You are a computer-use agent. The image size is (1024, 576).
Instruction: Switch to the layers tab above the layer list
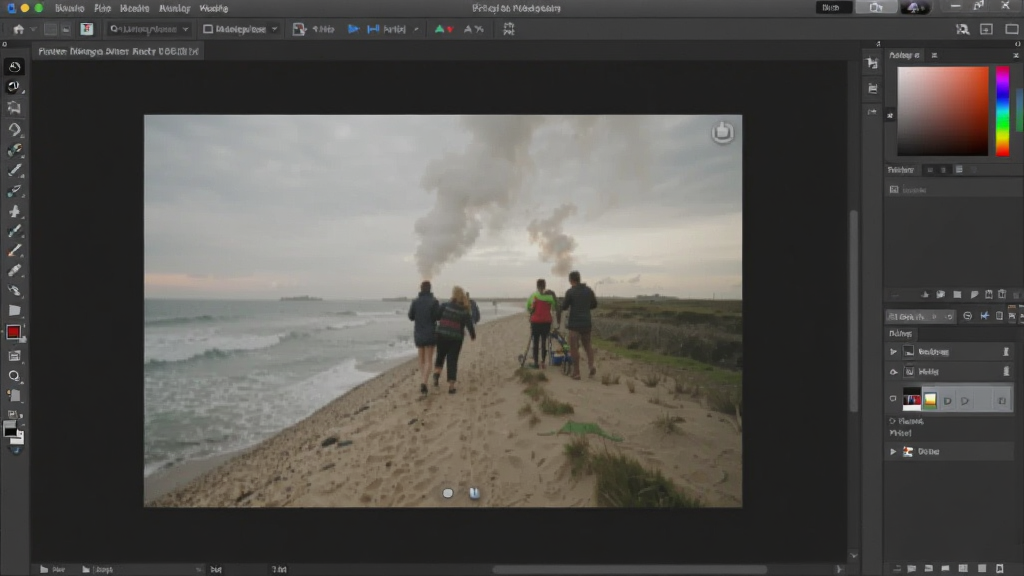click(x=900, y=334)
